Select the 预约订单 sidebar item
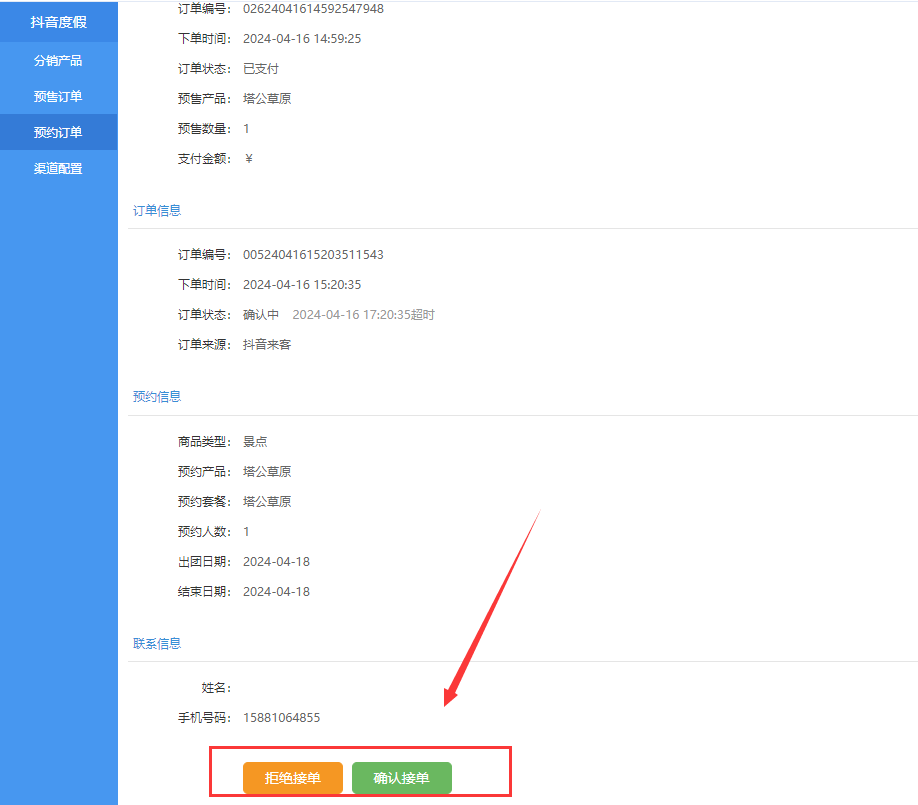918x805 pixels. click(58, 132)
